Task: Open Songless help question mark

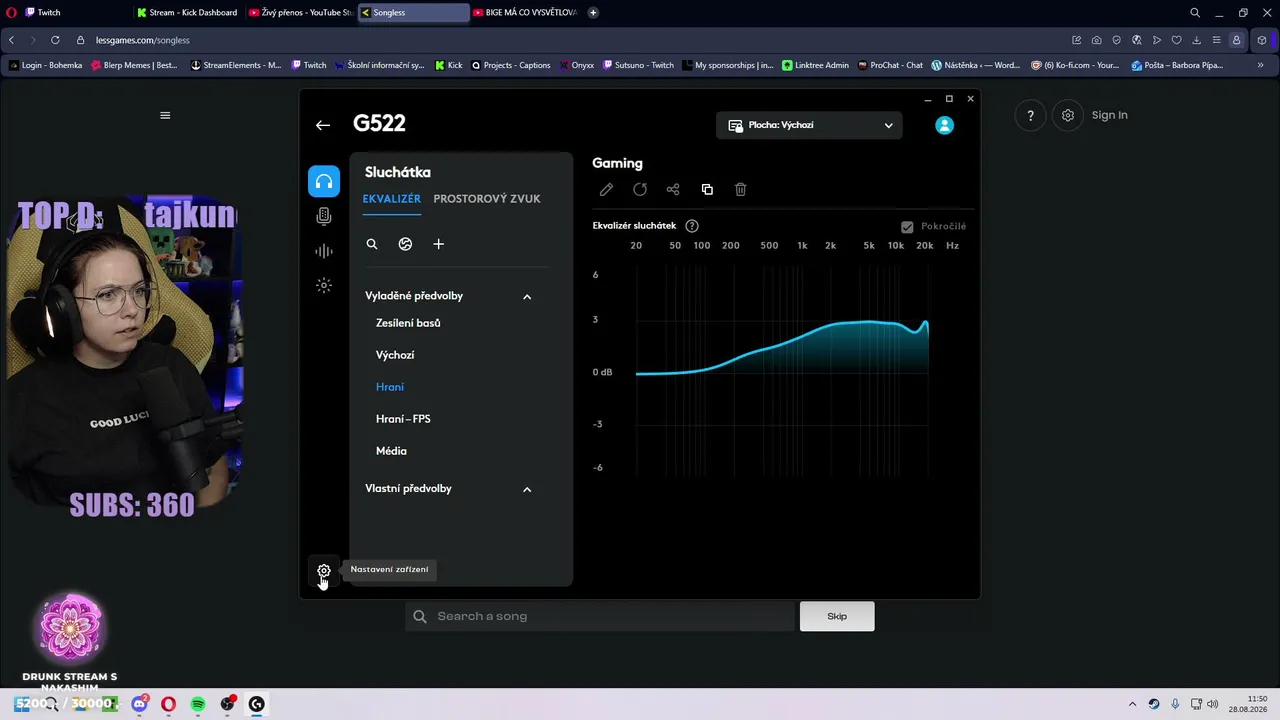Action: point(1031,115)
